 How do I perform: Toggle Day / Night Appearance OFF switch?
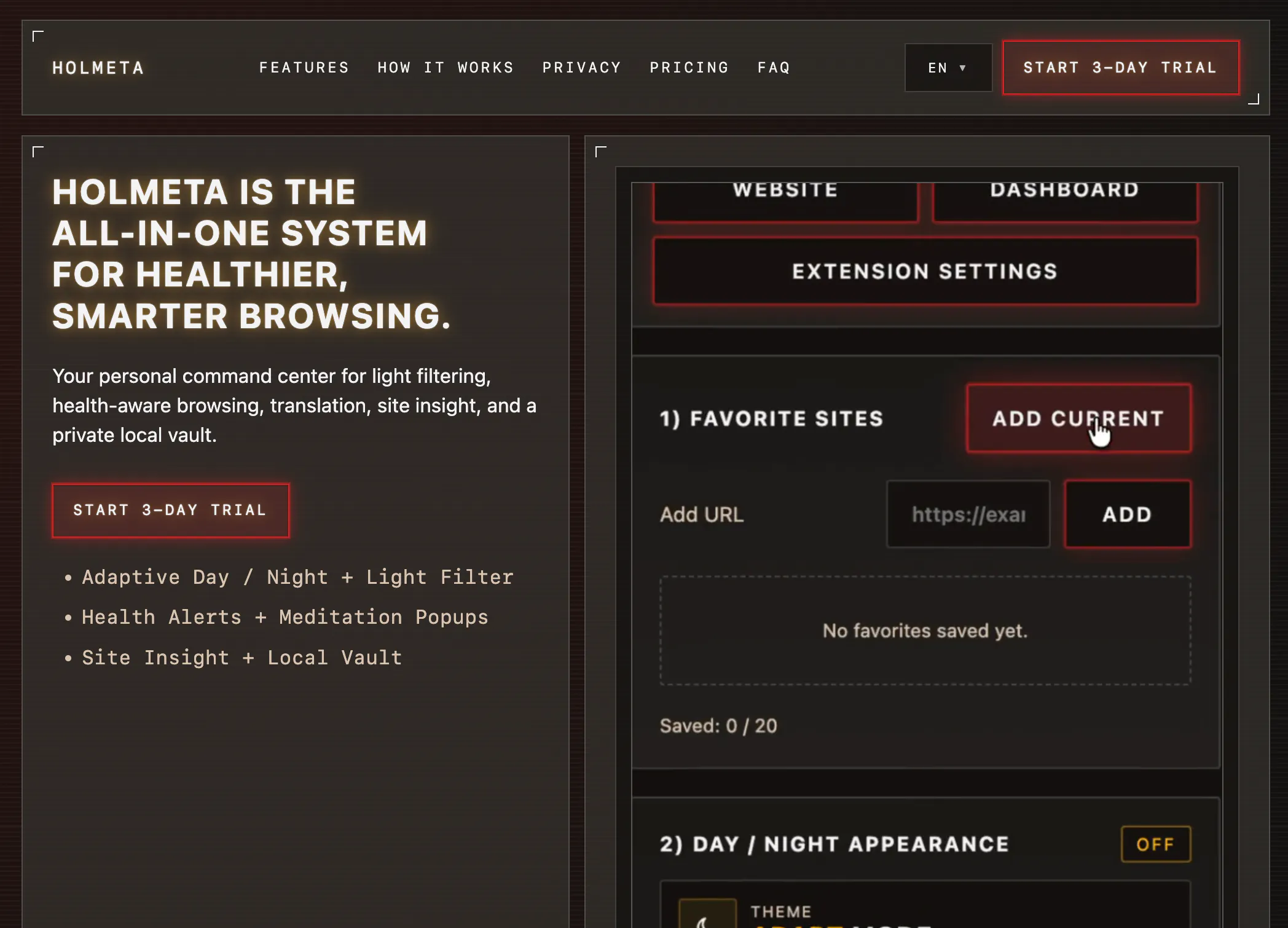click(1156, 844)
